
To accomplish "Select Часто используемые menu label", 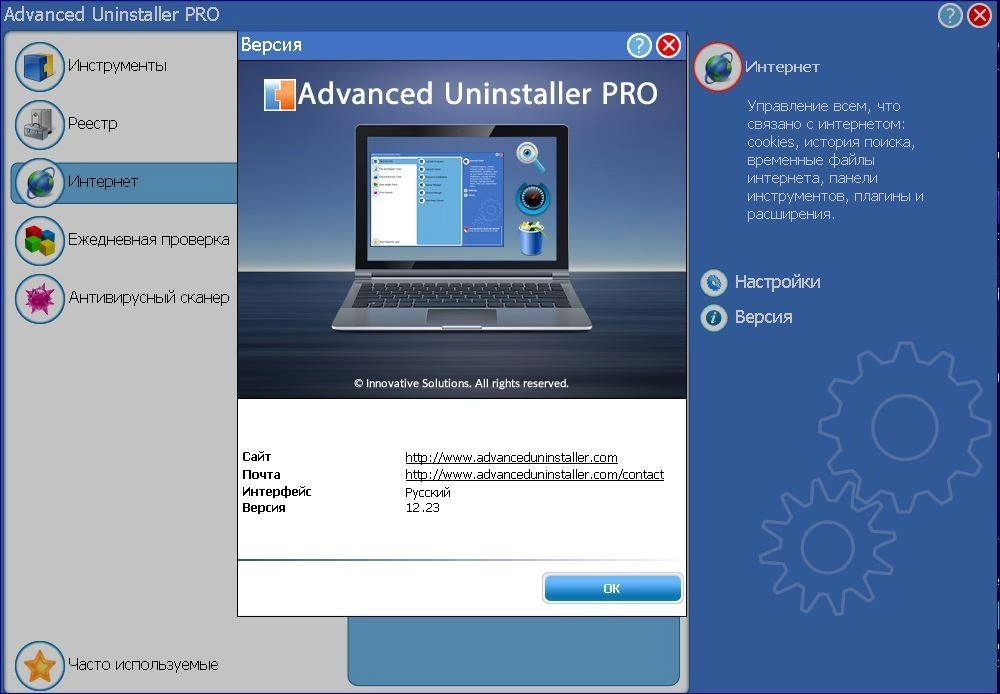I will pos(143,665).
